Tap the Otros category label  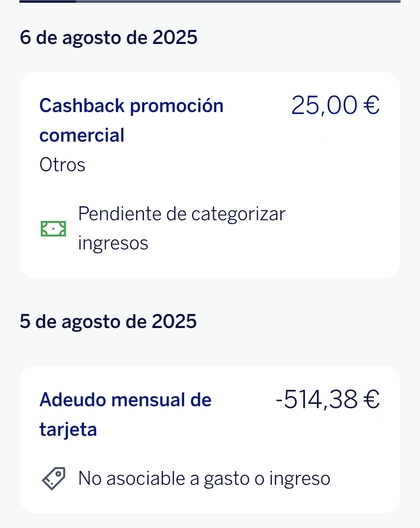tap(62, 165)
